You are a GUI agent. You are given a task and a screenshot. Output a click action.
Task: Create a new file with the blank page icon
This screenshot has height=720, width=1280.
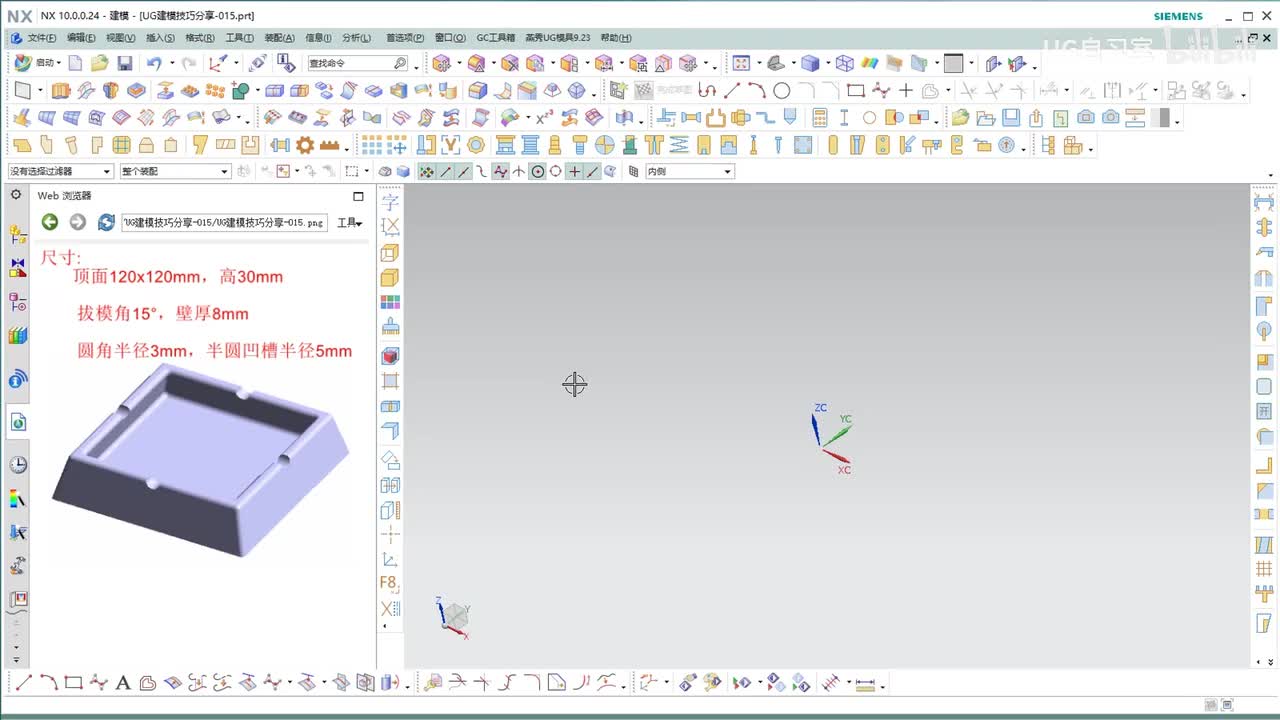74,63
